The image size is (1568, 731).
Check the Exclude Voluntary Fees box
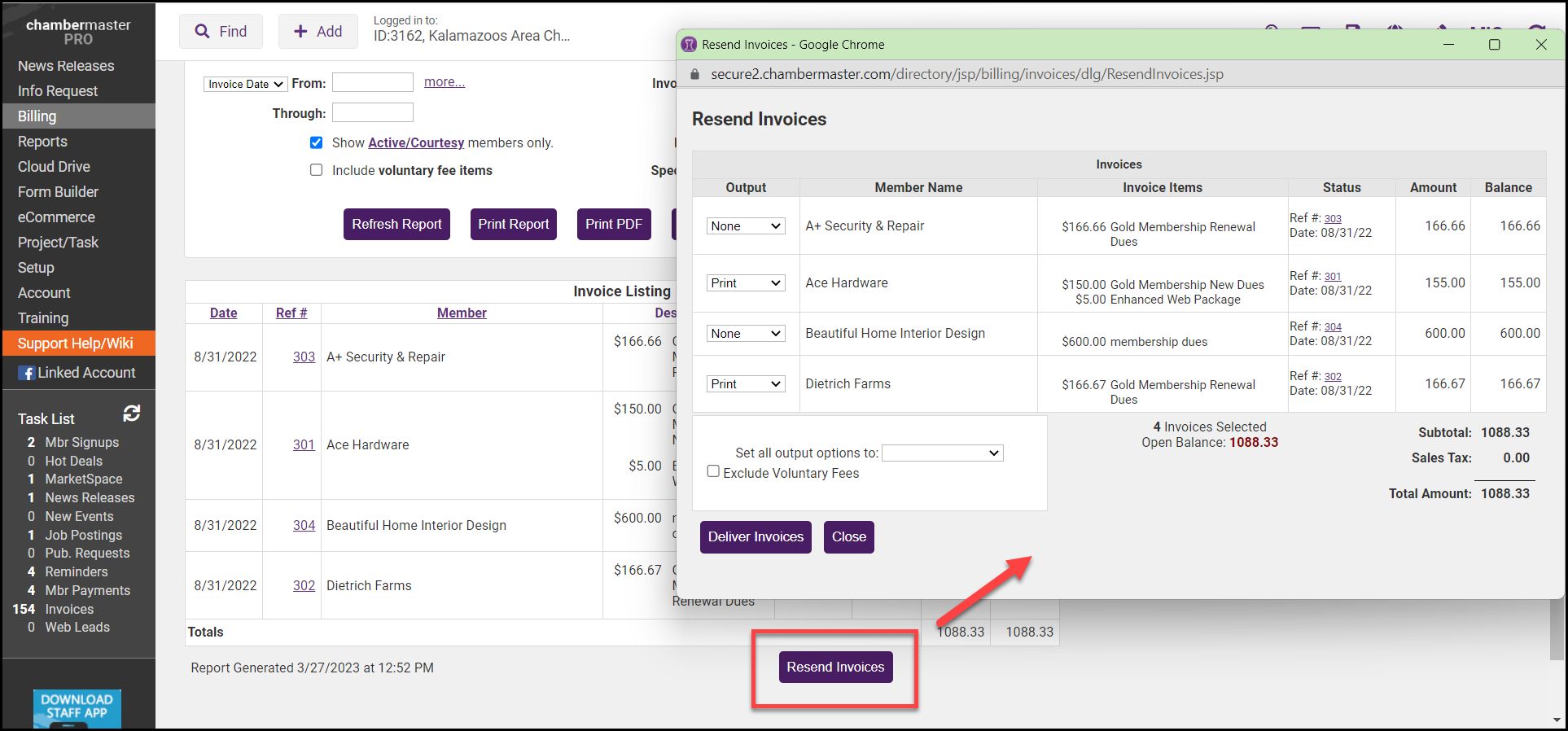point(713,471)
